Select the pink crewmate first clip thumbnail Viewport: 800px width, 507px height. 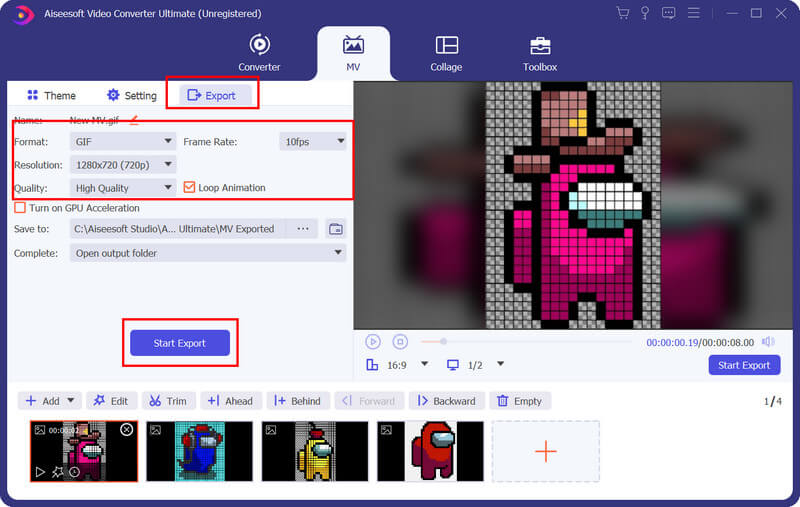[84, 451]
